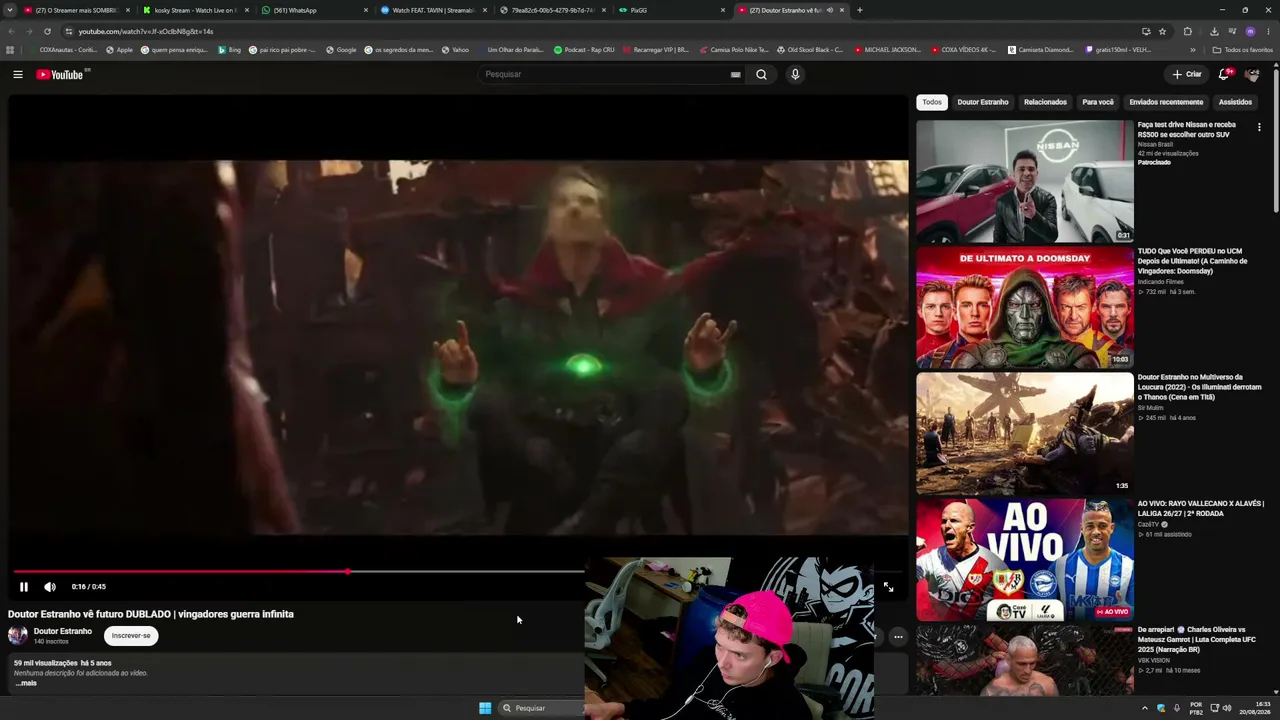The width and height of the screenshot is (1280, 720).
Task: Select the 'Para você' filter chip
Action: (x=1098, y=102)
